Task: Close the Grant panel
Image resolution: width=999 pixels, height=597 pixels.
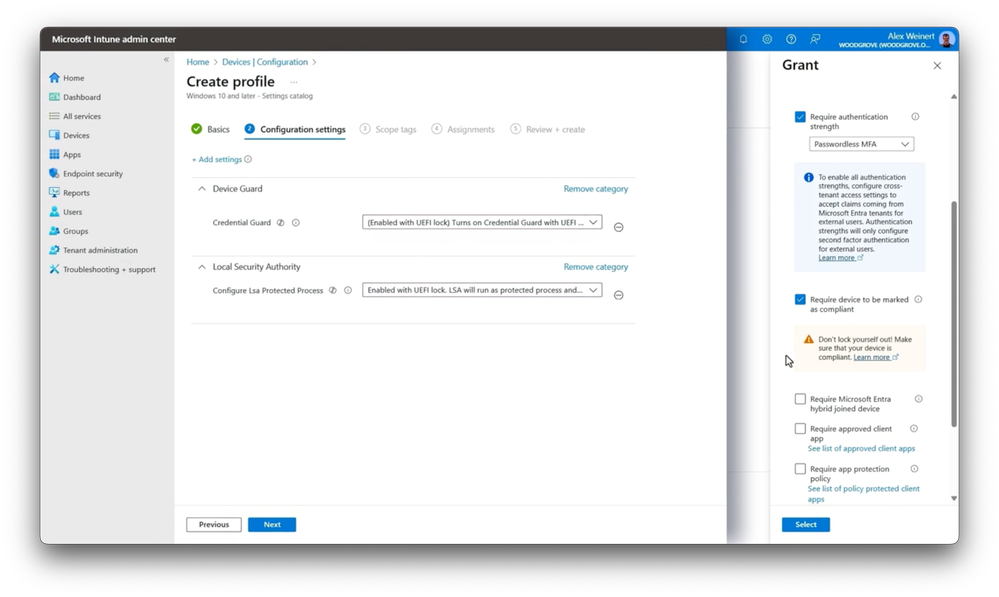Action: point(937,66)
